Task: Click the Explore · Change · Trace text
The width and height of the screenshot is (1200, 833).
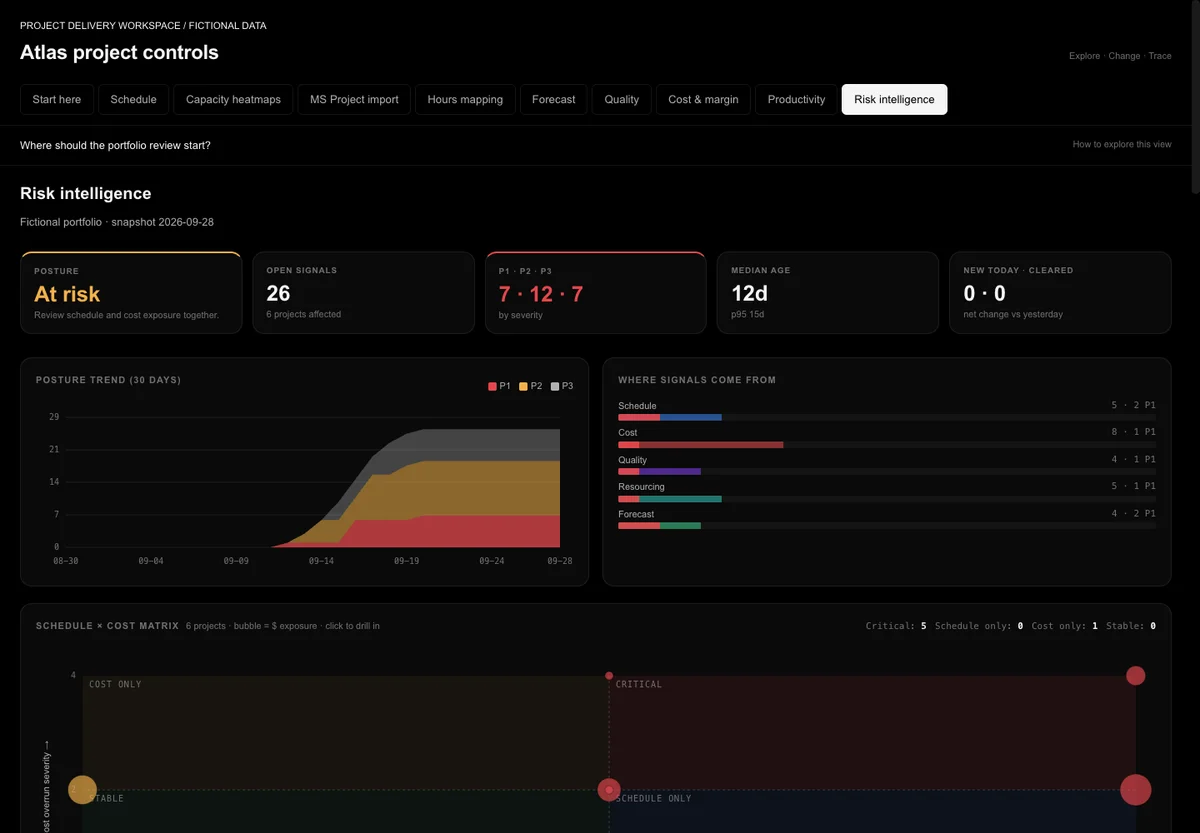Action: click(1120, 56)
